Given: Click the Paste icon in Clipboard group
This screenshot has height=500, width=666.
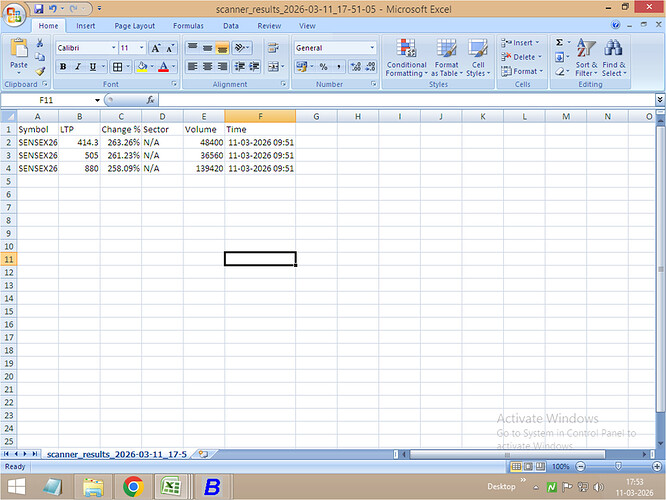Looking at the screenshot, I should [18, 52].
